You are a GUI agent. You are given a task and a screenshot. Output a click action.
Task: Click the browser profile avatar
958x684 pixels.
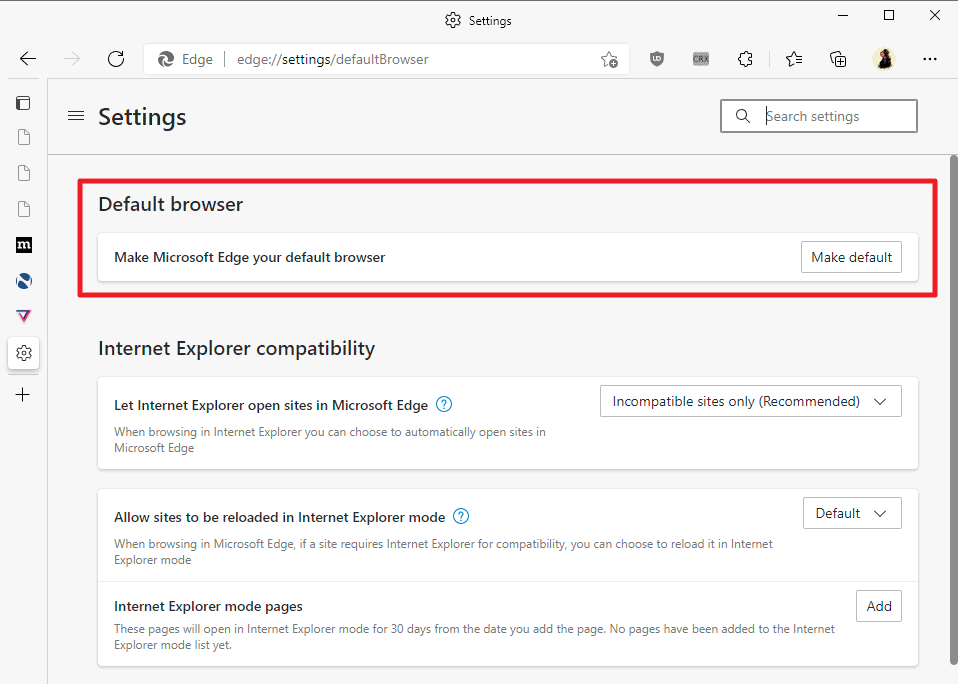tap(885, 59)
